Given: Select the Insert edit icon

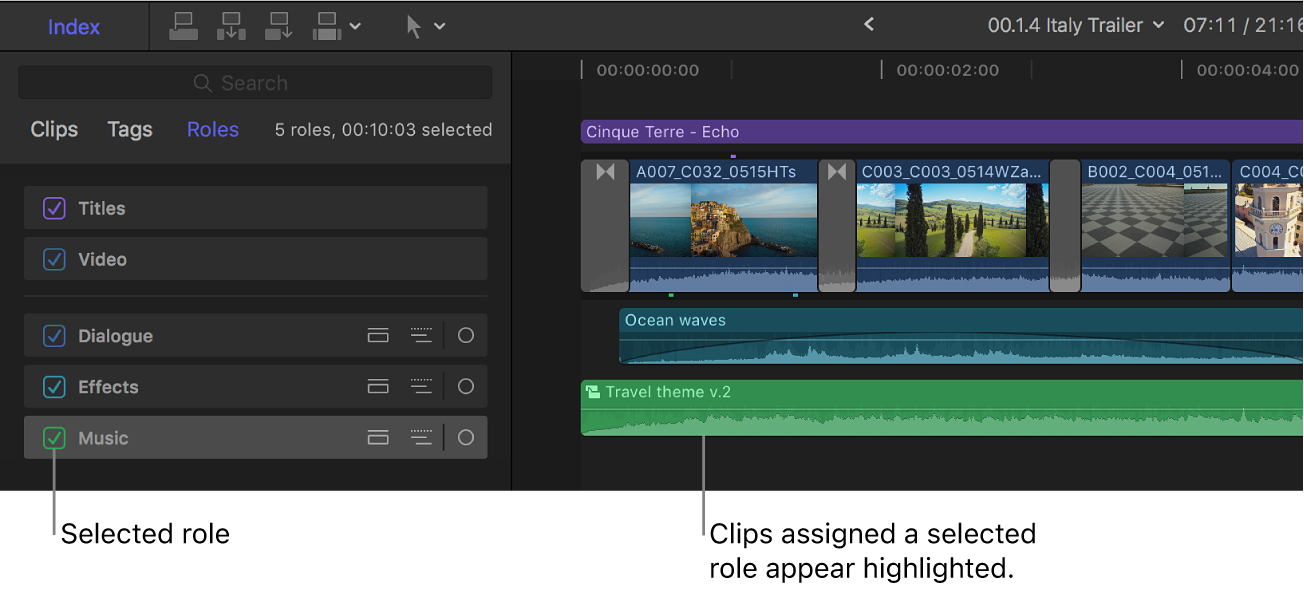Looking at the screenshot, I should coord(231,26).
